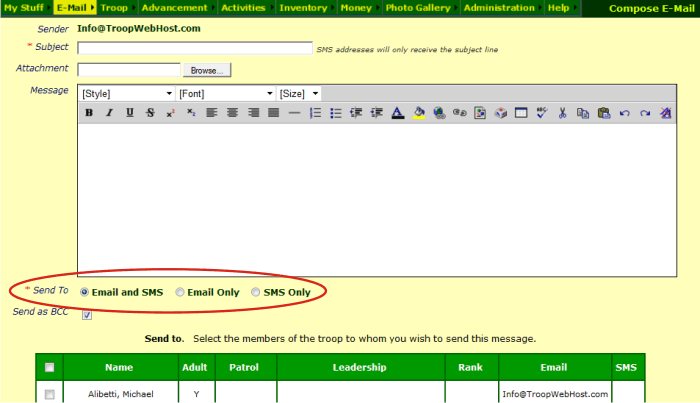700x403 pixels.
Task: Open the Advancement menu
Action: (x=174, y=8)
